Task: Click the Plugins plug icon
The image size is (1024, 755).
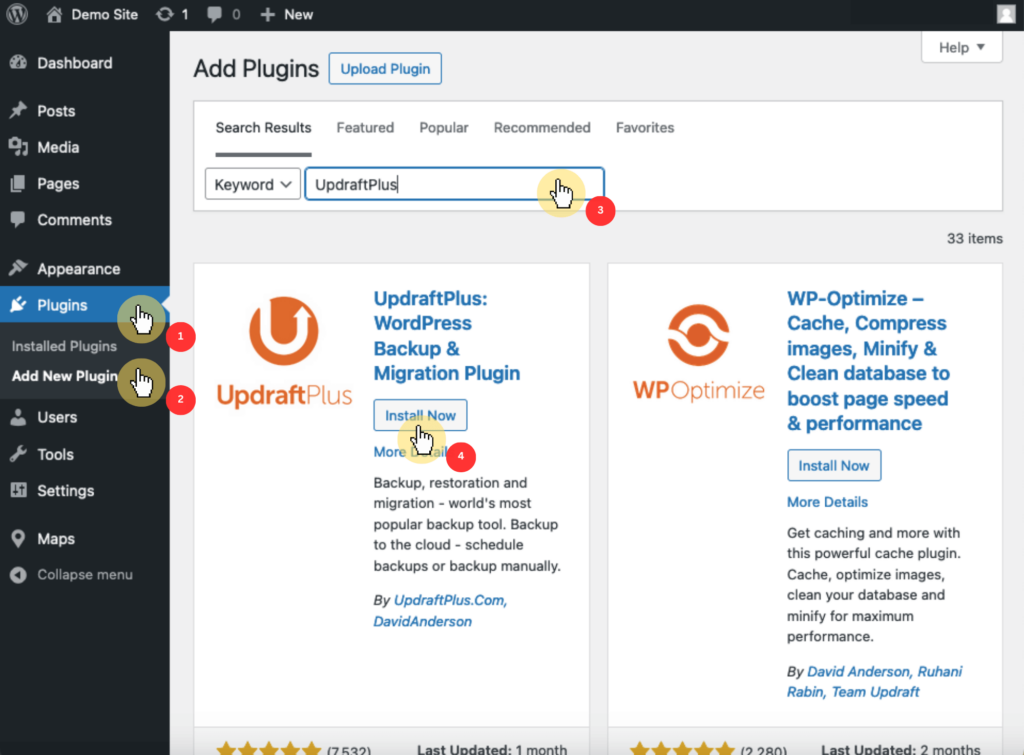Action: [x=18, y=304]
